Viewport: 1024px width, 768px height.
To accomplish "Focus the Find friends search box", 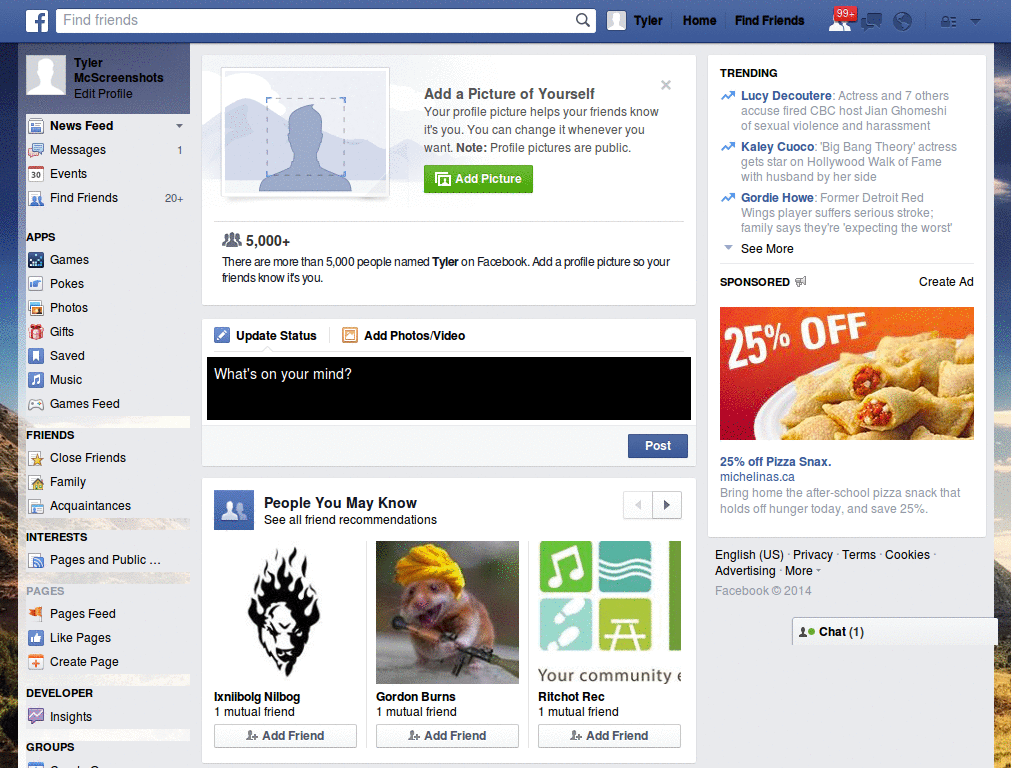I will (315, 20).
